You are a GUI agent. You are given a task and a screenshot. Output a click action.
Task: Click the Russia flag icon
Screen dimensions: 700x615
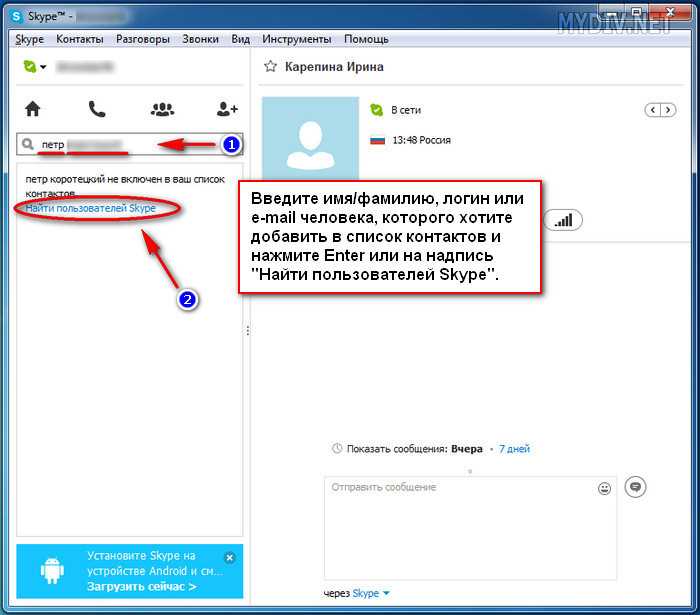point(377,141)
